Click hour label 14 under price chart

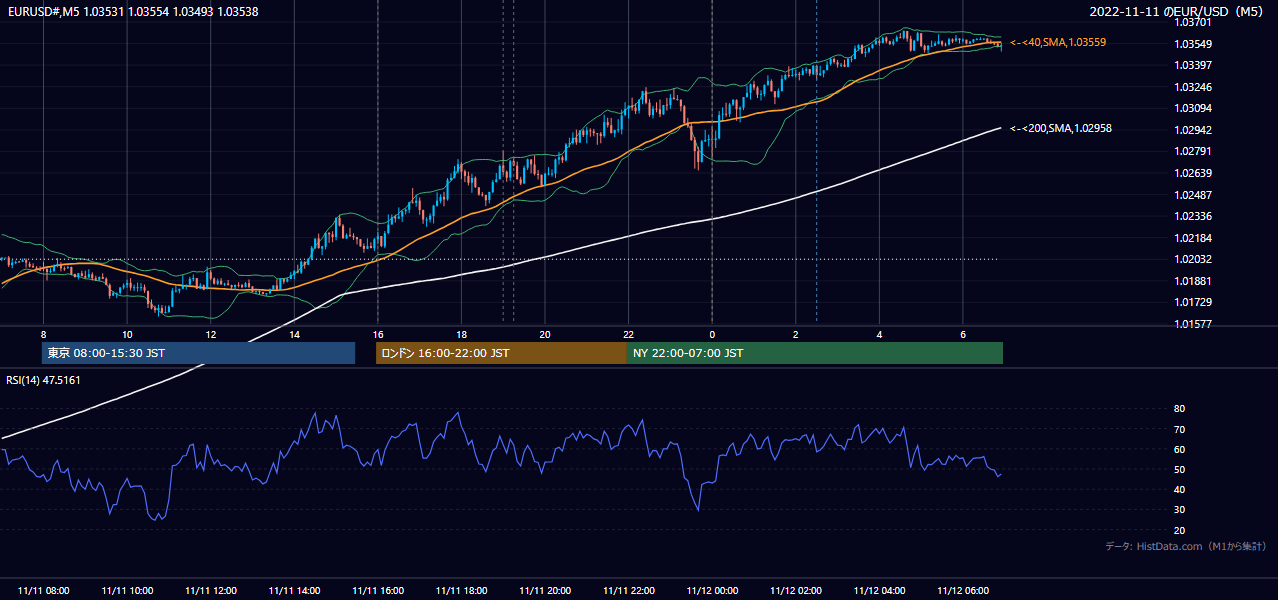(294, 334)
